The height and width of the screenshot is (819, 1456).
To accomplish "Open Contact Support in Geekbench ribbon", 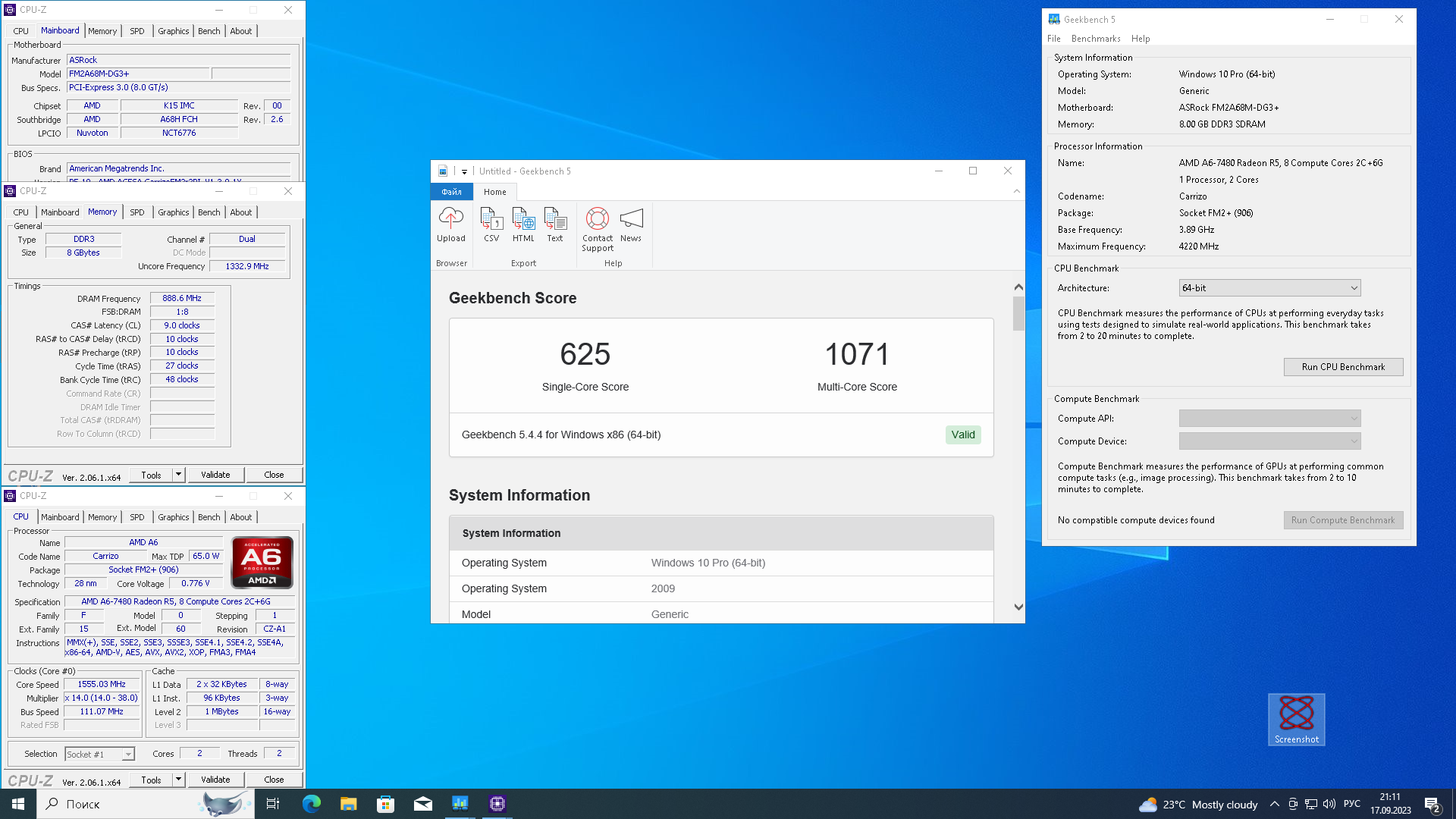I will click(x=598, y=229).
